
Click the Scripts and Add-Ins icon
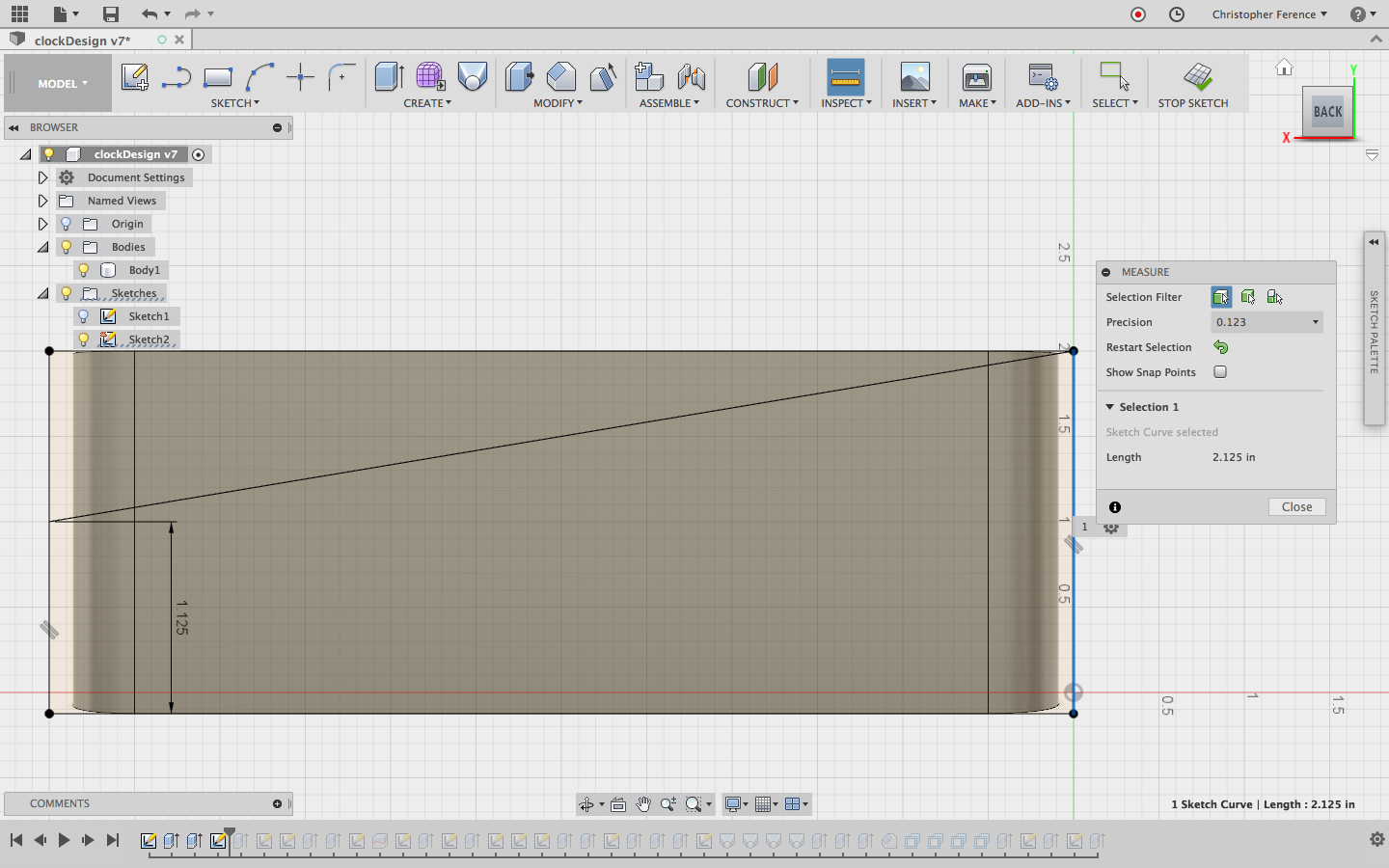[x=1043, y=77]
